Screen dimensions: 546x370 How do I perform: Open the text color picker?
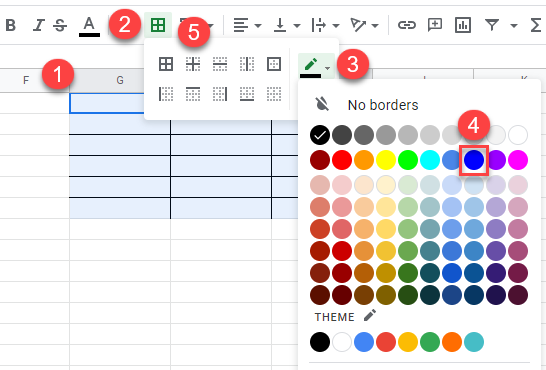point(89,26)
